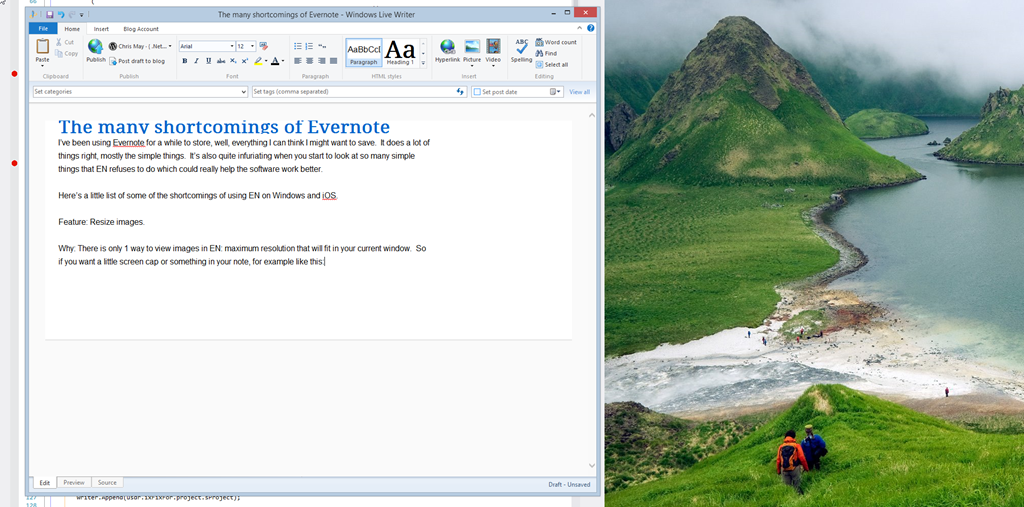Viewport: 1024px width, 507px height.
Task: Insert a Hyperlink from the ribbon
Action: 447,50
